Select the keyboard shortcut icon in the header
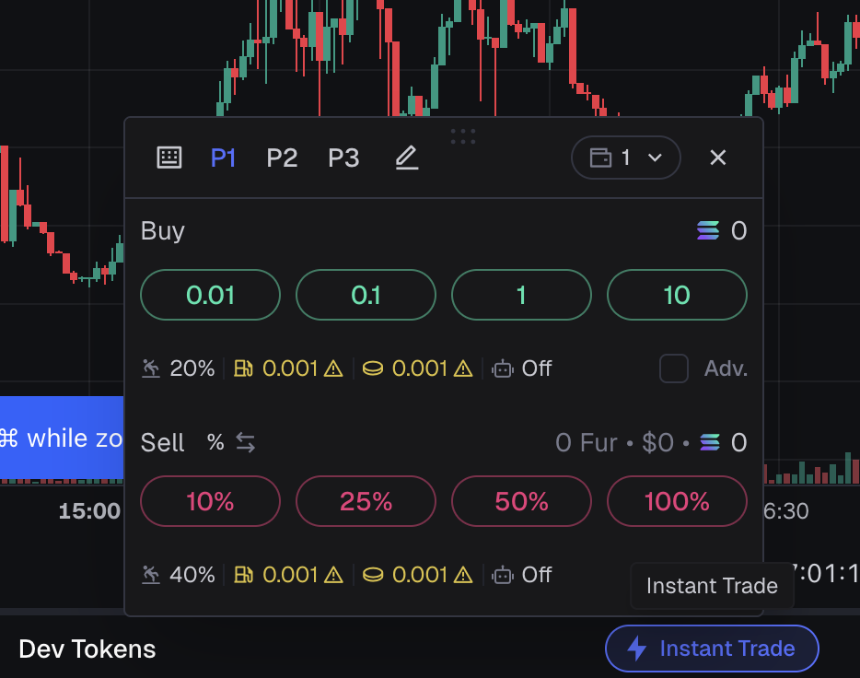Image resolution: width=860 pixels, height=678 pixels. coord(169,157)
